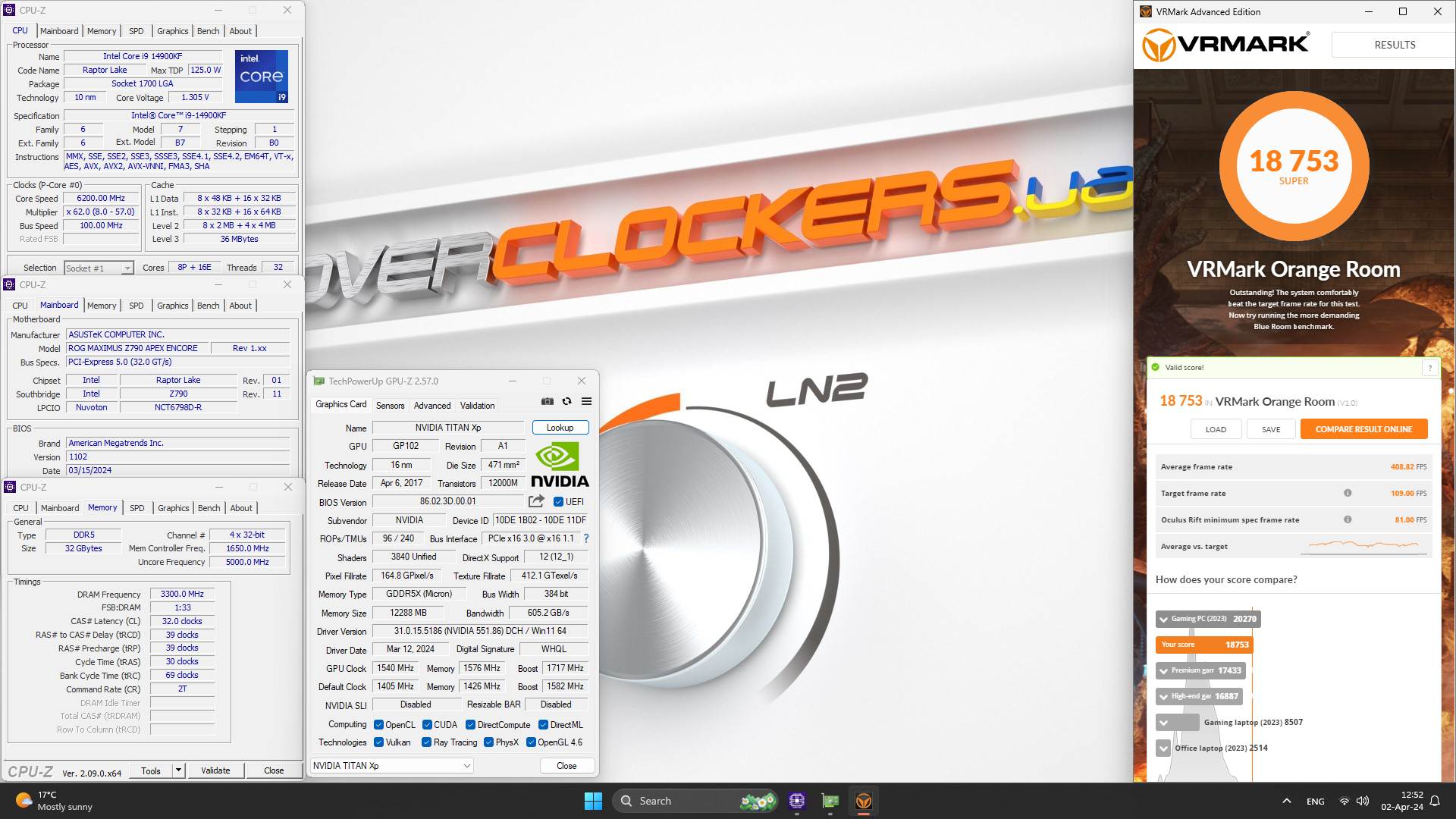Open notifications bell icon
Viewport: 1456px width, 819px height.
coord(1435,801)
